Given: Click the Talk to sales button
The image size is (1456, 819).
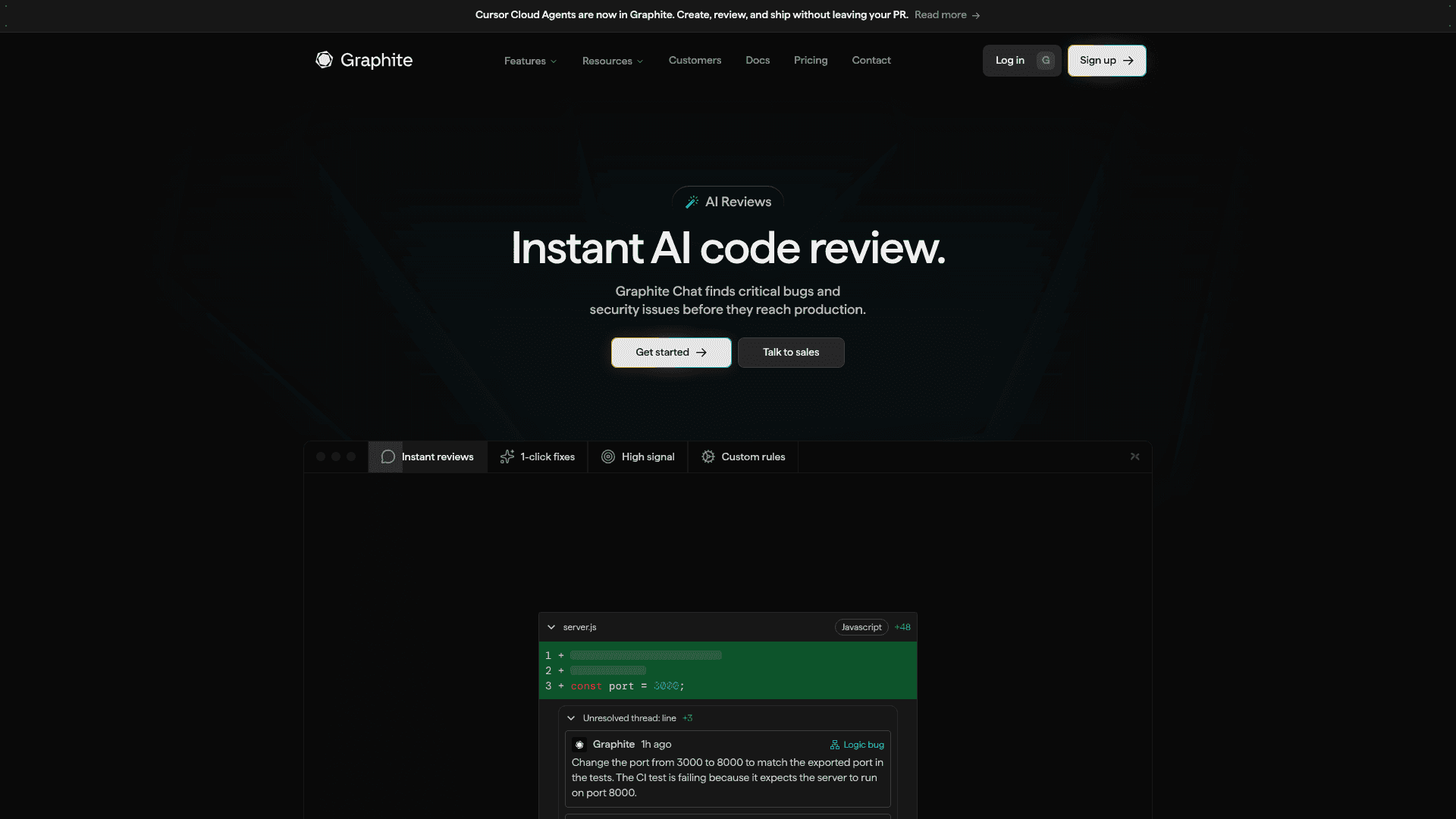Looking at the screenshot, I should click(791, 353).
